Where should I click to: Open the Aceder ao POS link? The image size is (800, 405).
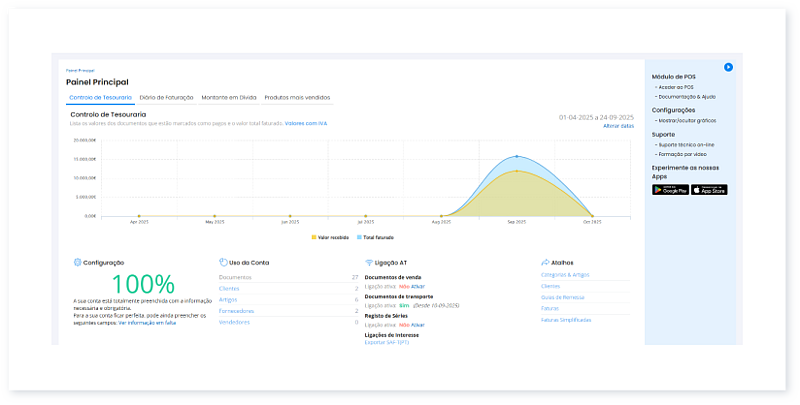click(679, 87)
